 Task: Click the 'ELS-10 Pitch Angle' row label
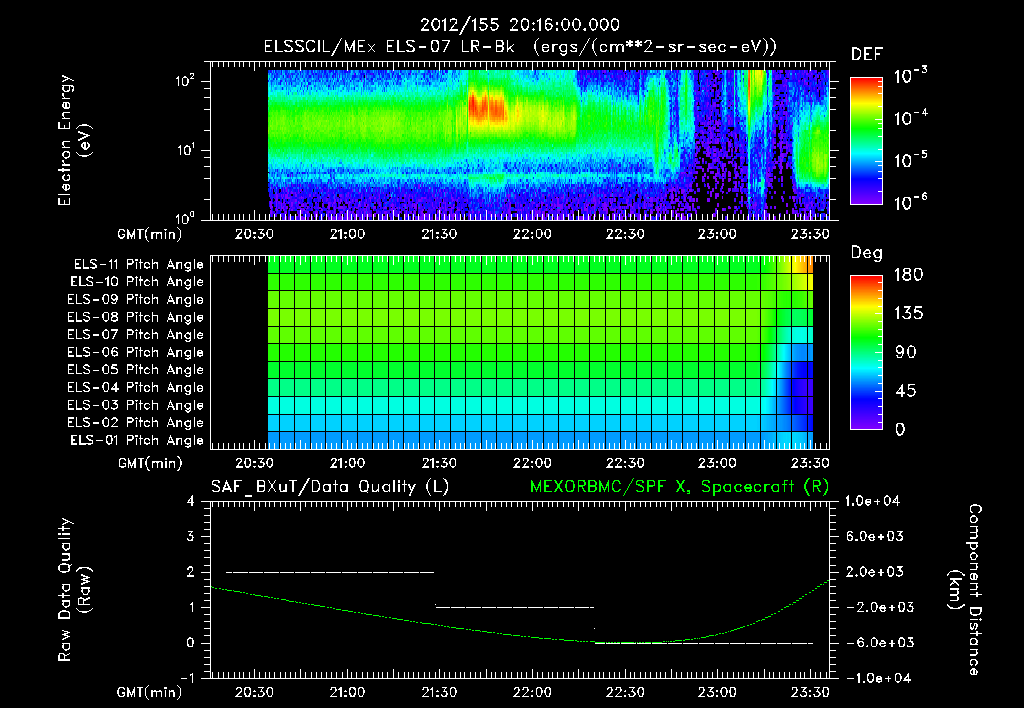click(x=137, y=282)
